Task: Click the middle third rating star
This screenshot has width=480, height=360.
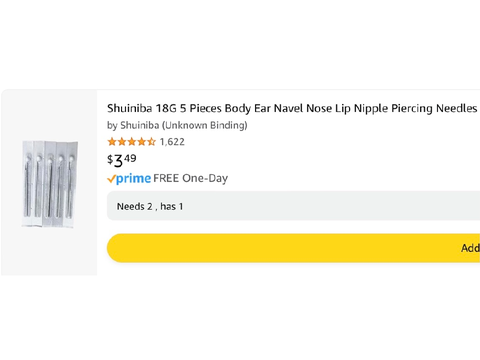Action: click(132, 142)
